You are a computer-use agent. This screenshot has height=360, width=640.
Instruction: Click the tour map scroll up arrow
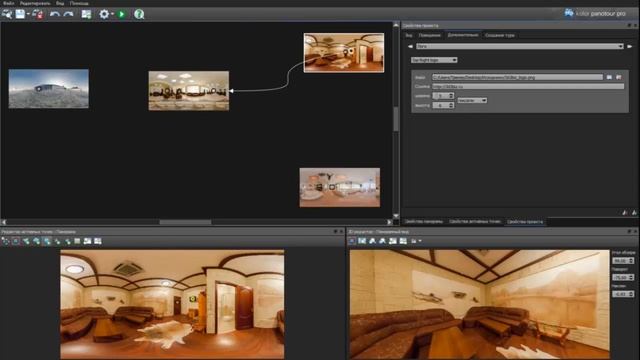point(396,25)
